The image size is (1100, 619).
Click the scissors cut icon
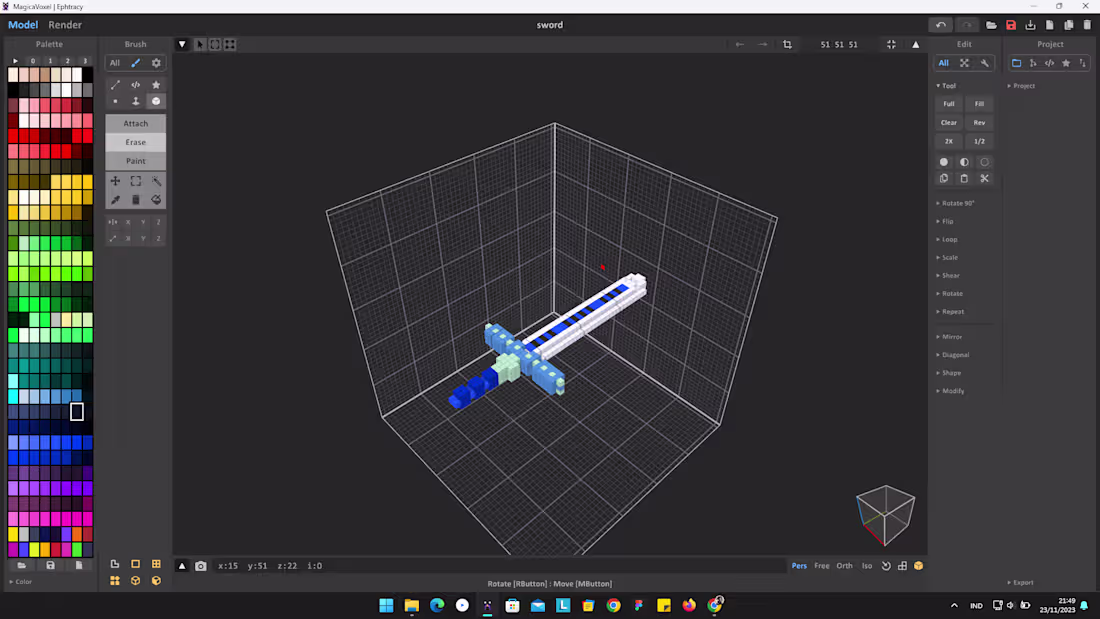984,179
